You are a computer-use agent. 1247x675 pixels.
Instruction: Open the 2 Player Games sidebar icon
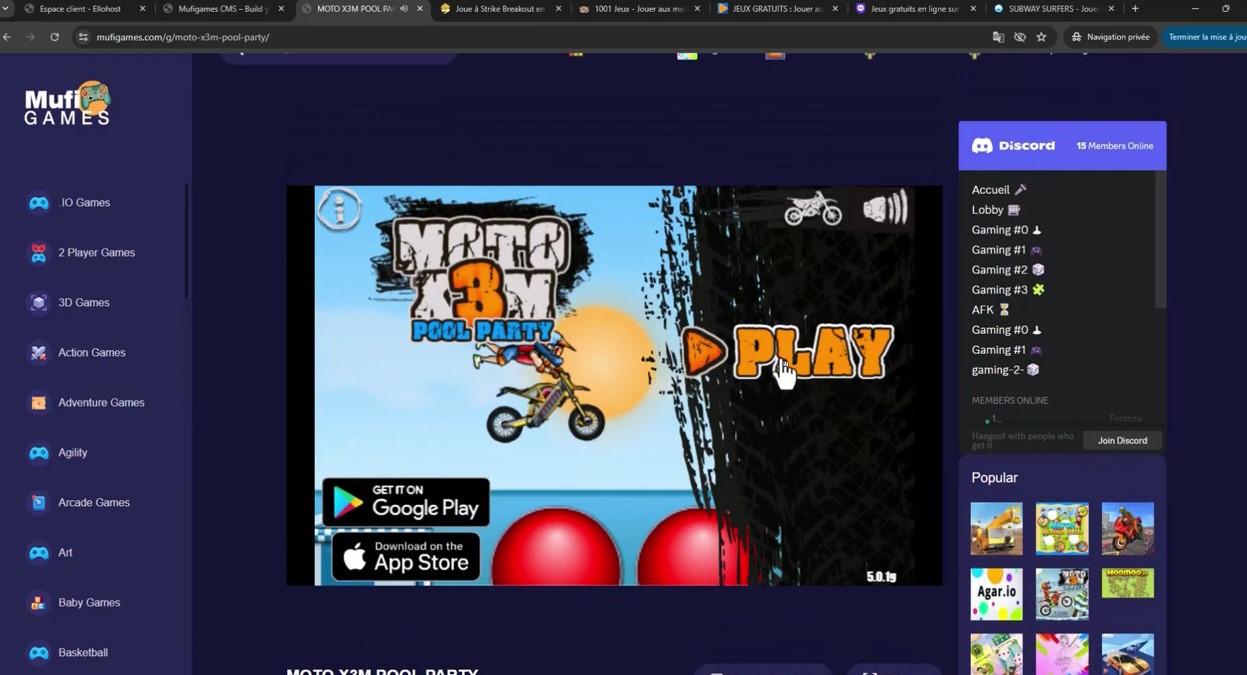[x=38, y=252]
